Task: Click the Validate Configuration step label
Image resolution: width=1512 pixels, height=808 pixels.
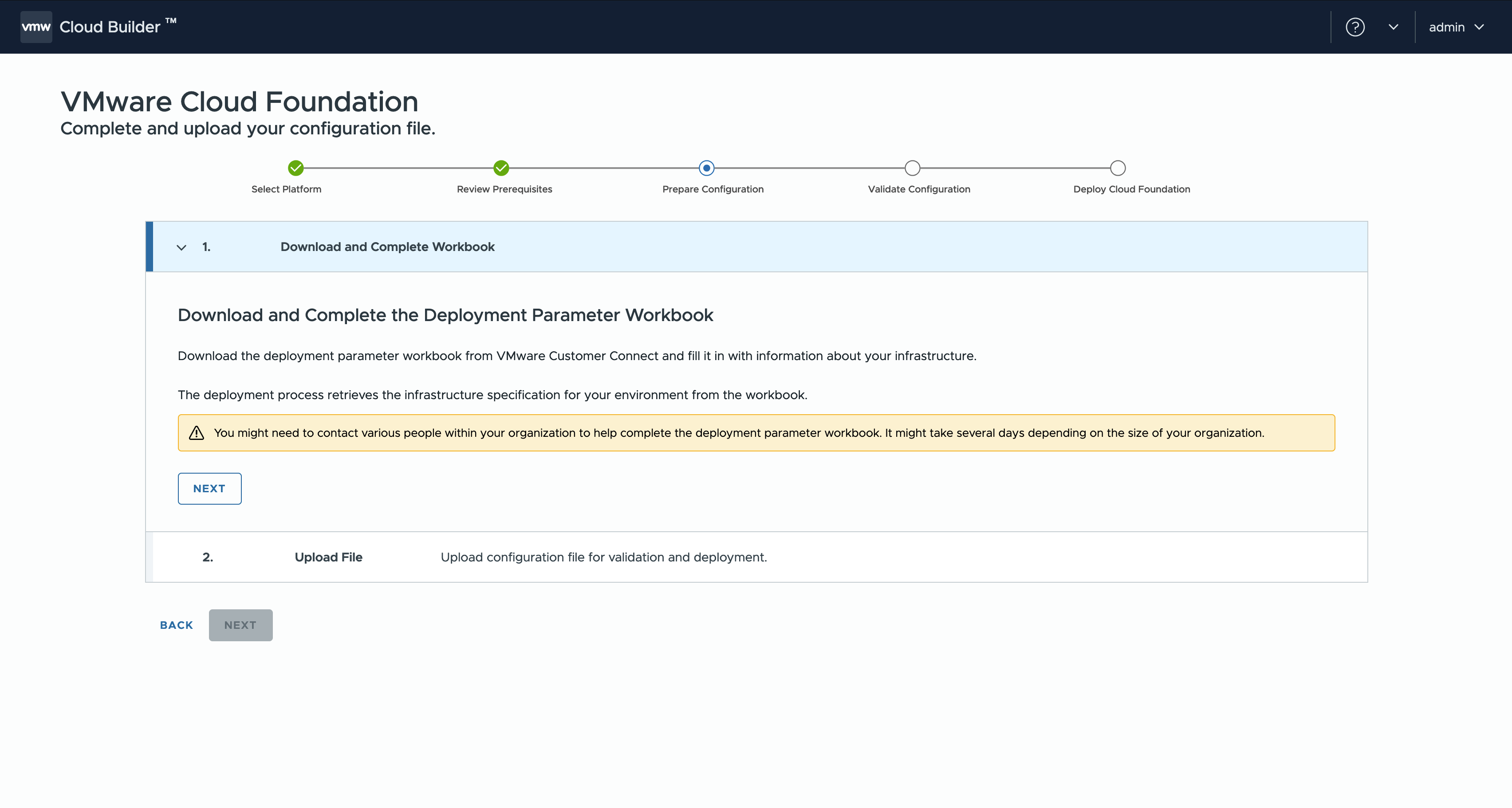Action: tap(918, 189)
